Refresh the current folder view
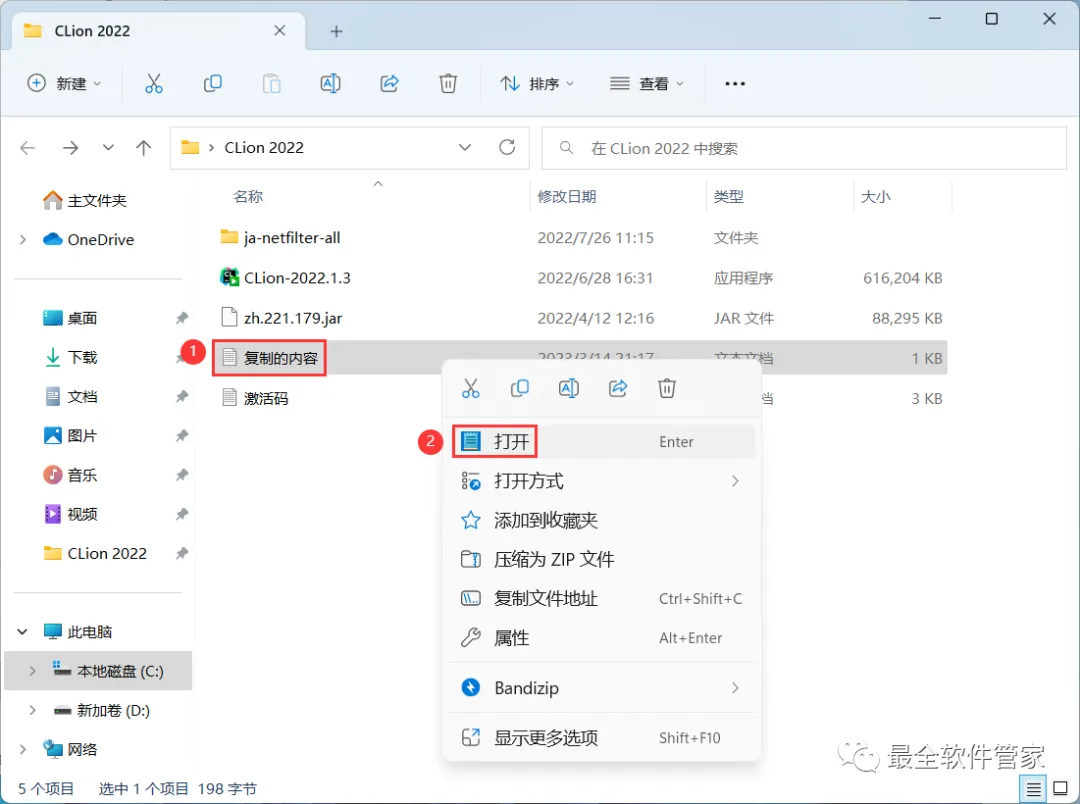Image resolution: width=1080 pixels, height=804 pixels. point(507,147)
